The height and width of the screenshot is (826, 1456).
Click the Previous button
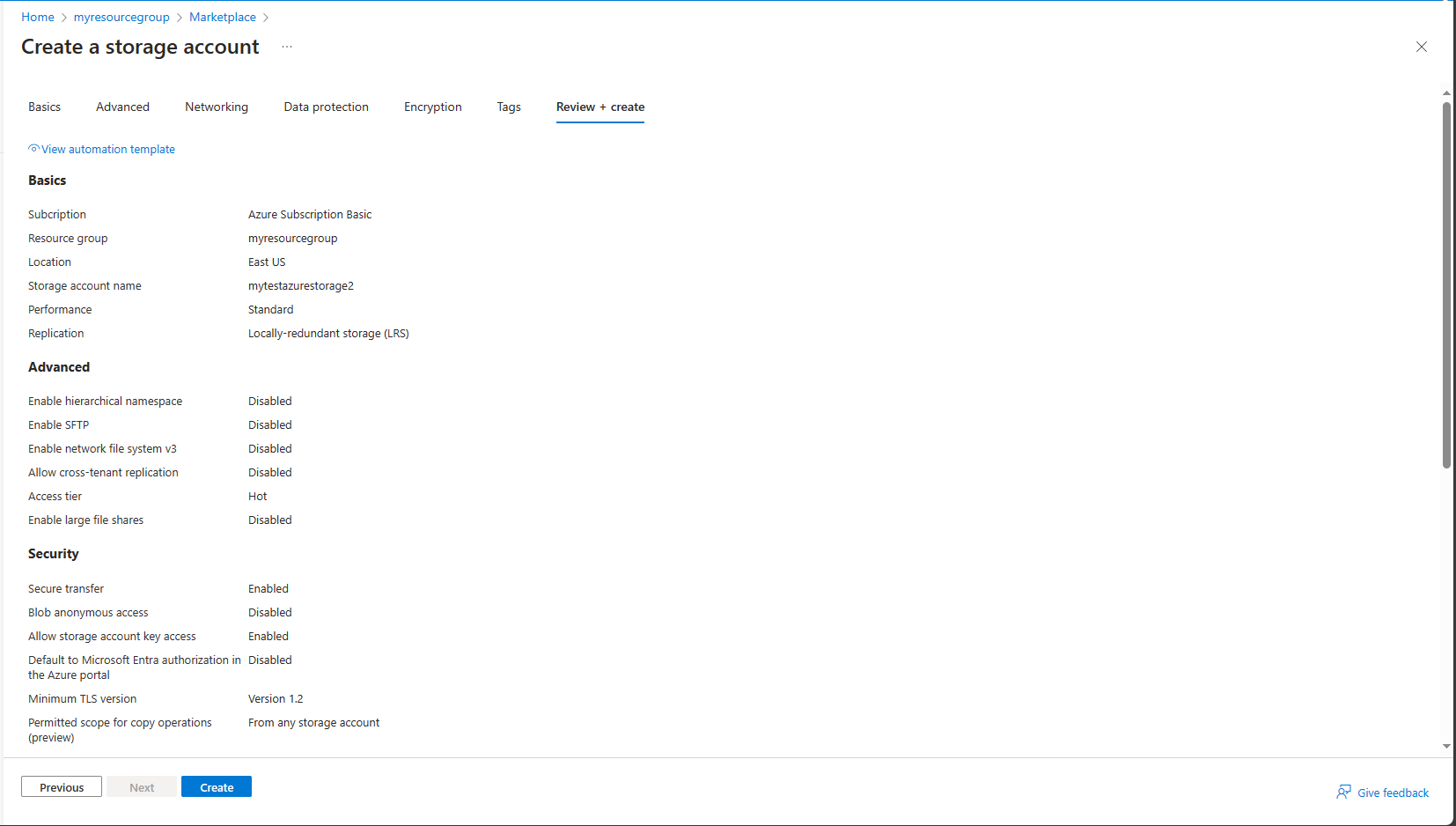point(61,786)
